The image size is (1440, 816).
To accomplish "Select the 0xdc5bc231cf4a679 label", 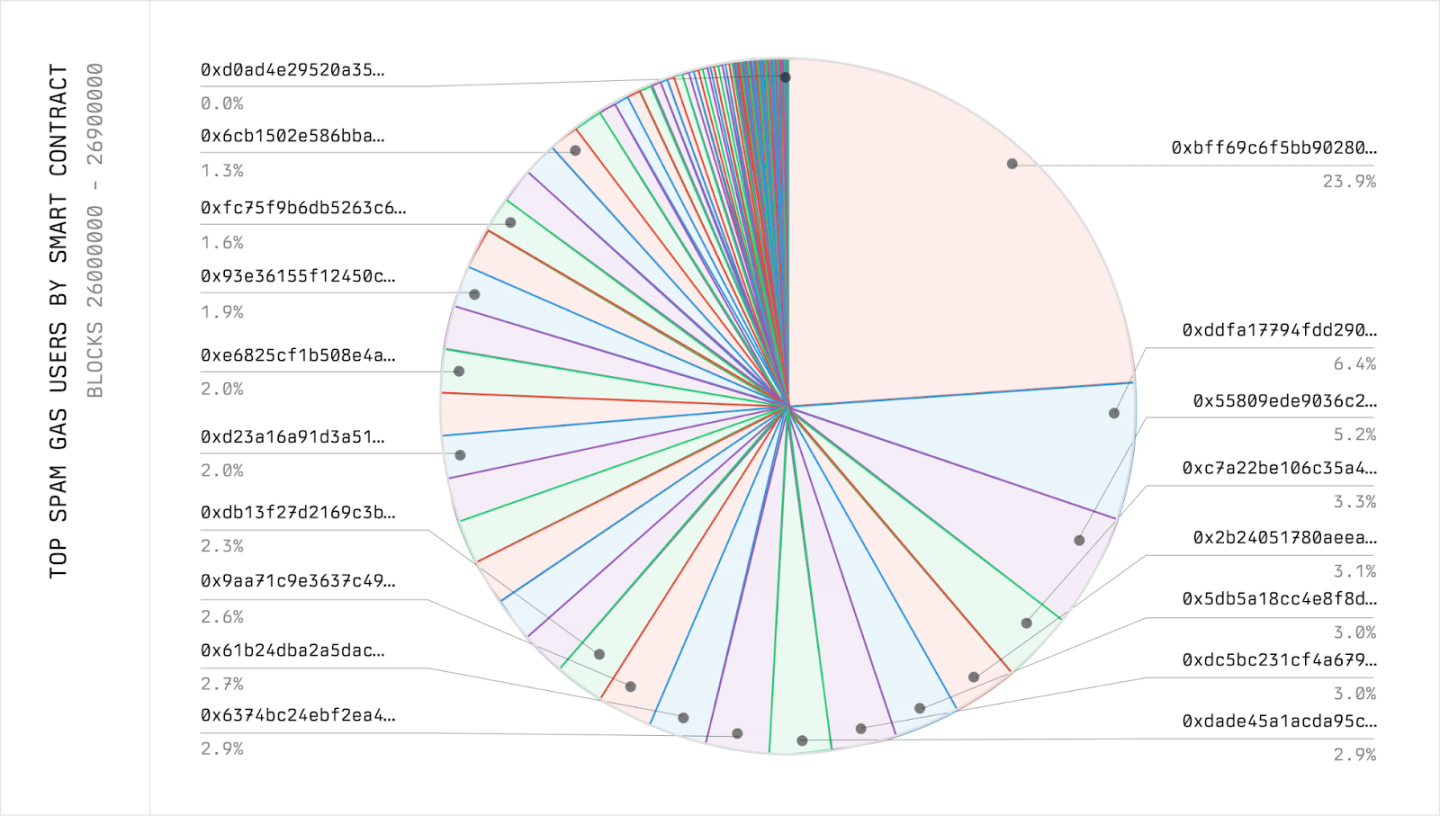I will pyautogui.click(x=1279, y=660).
